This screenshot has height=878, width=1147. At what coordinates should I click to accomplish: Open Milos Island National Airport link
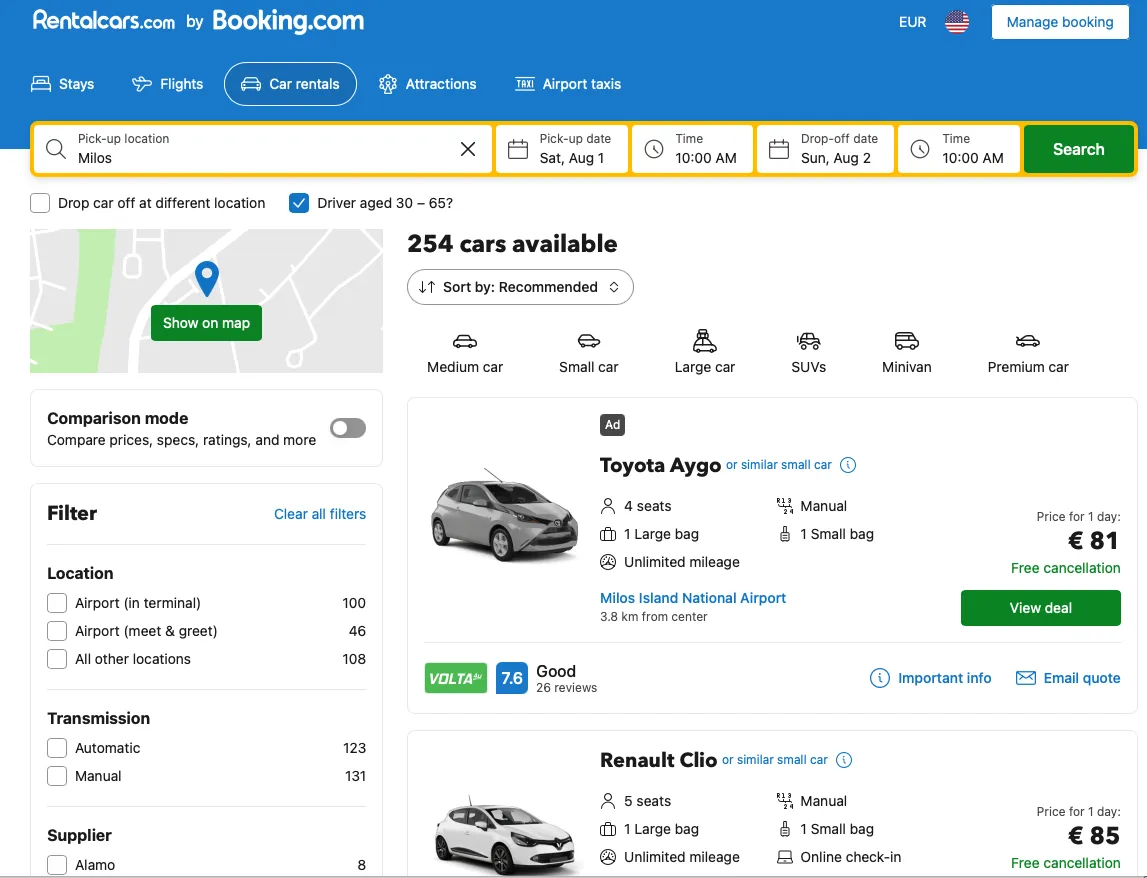click(x=693, y=598)
